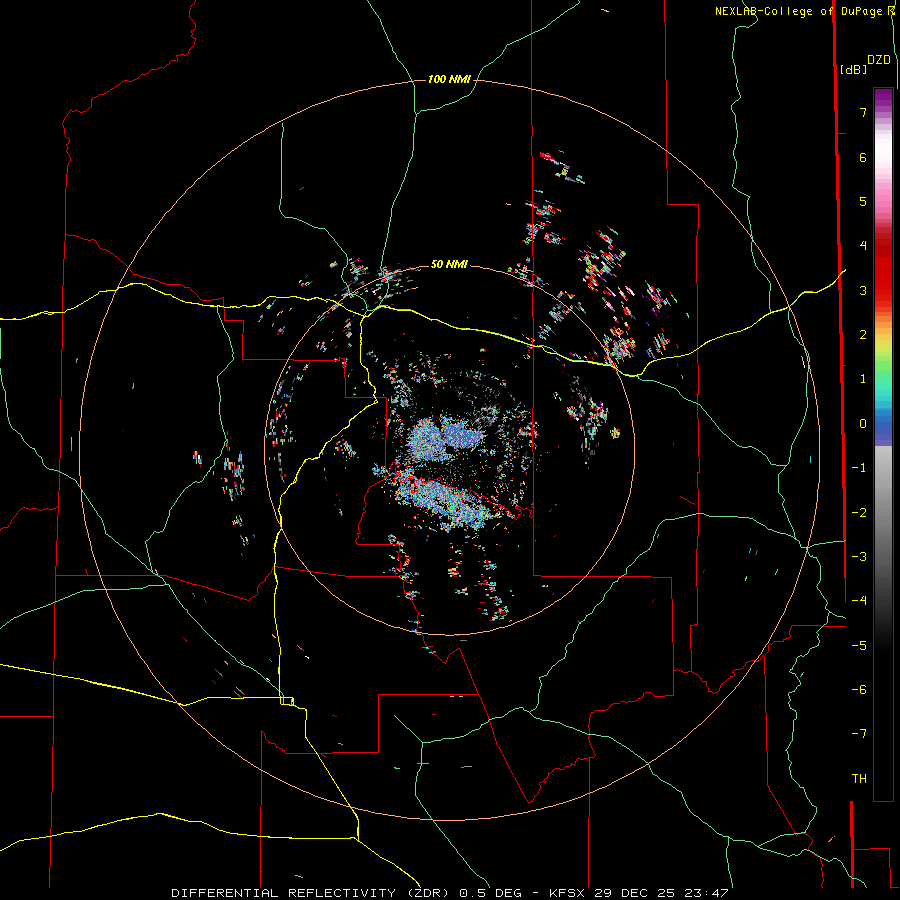
Task: Click the 4 tick label on color scale
Action: coord(863,246)
